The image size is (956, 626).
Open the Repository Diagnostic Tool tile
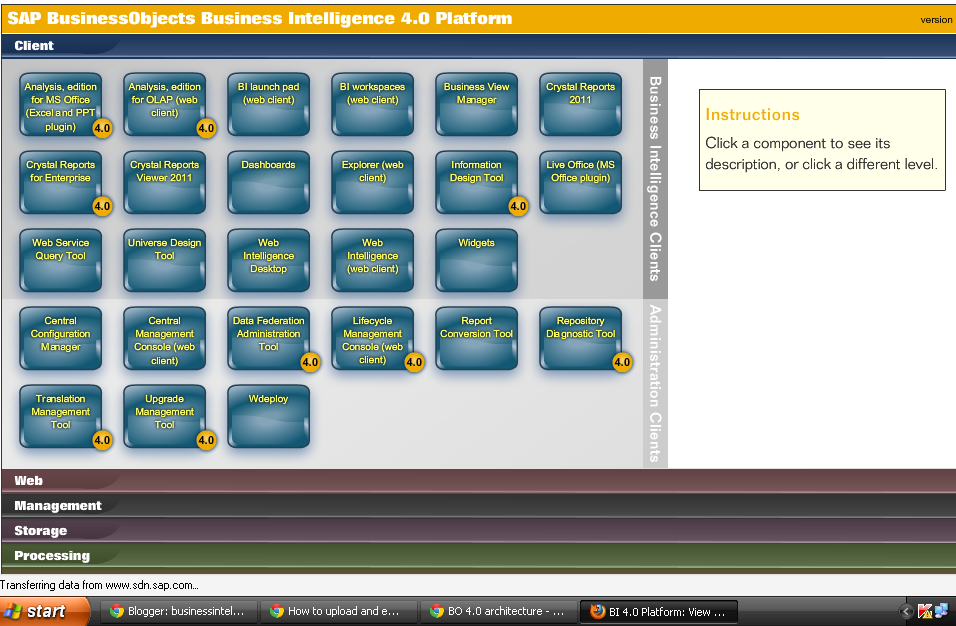[580, 338]
